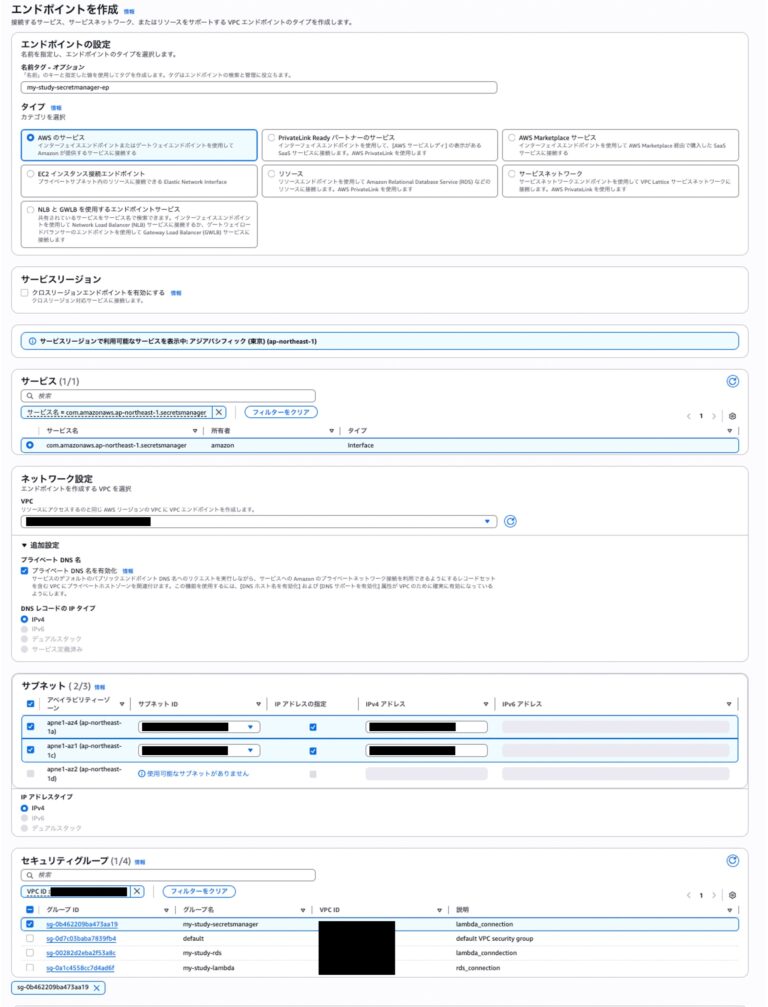Screen dimensions: 768x1007
Task: Sort services by サービス名 column header
Action: click(62, 431)
